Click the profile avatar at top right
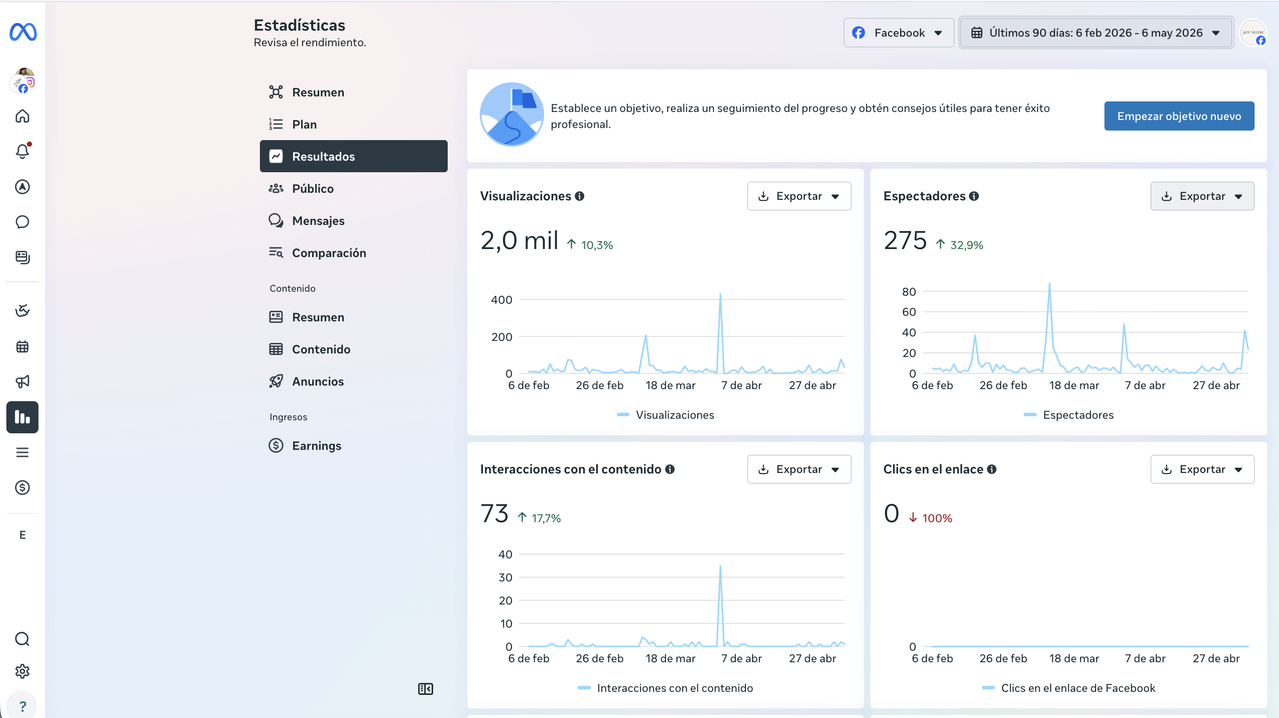Viewport: 1279px width, 718px height. click(1253, 33)
